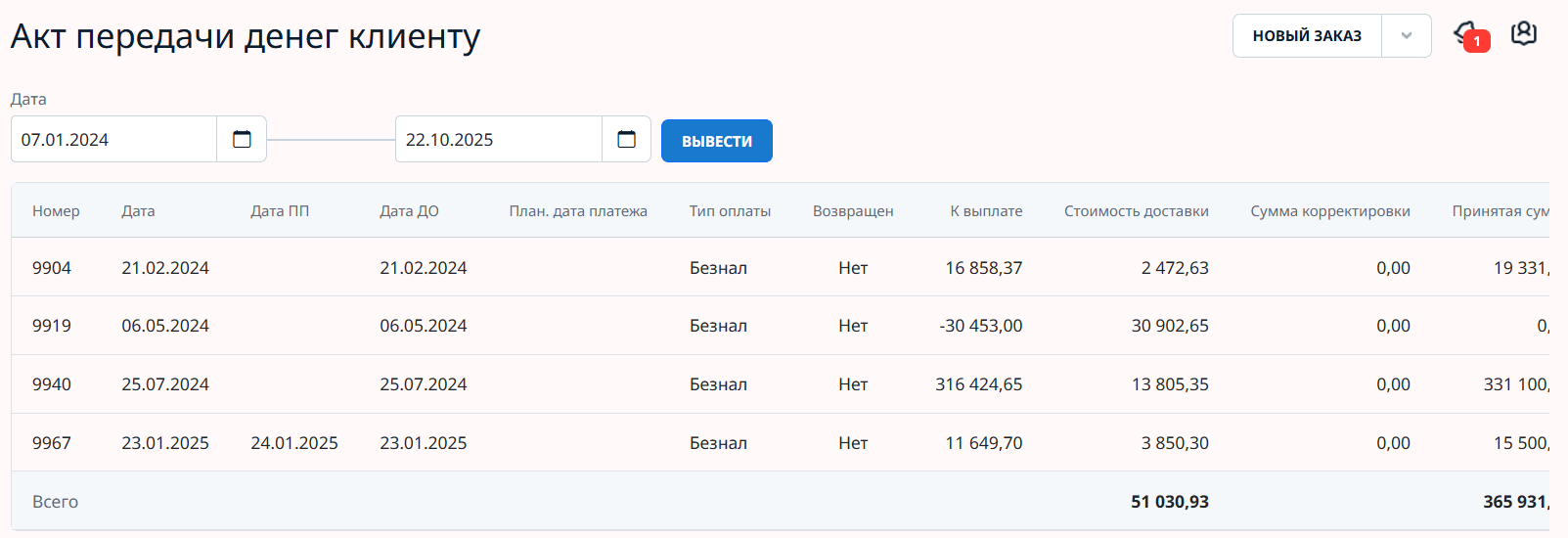Focus the start date field 07.01.2024

point(113,140)
